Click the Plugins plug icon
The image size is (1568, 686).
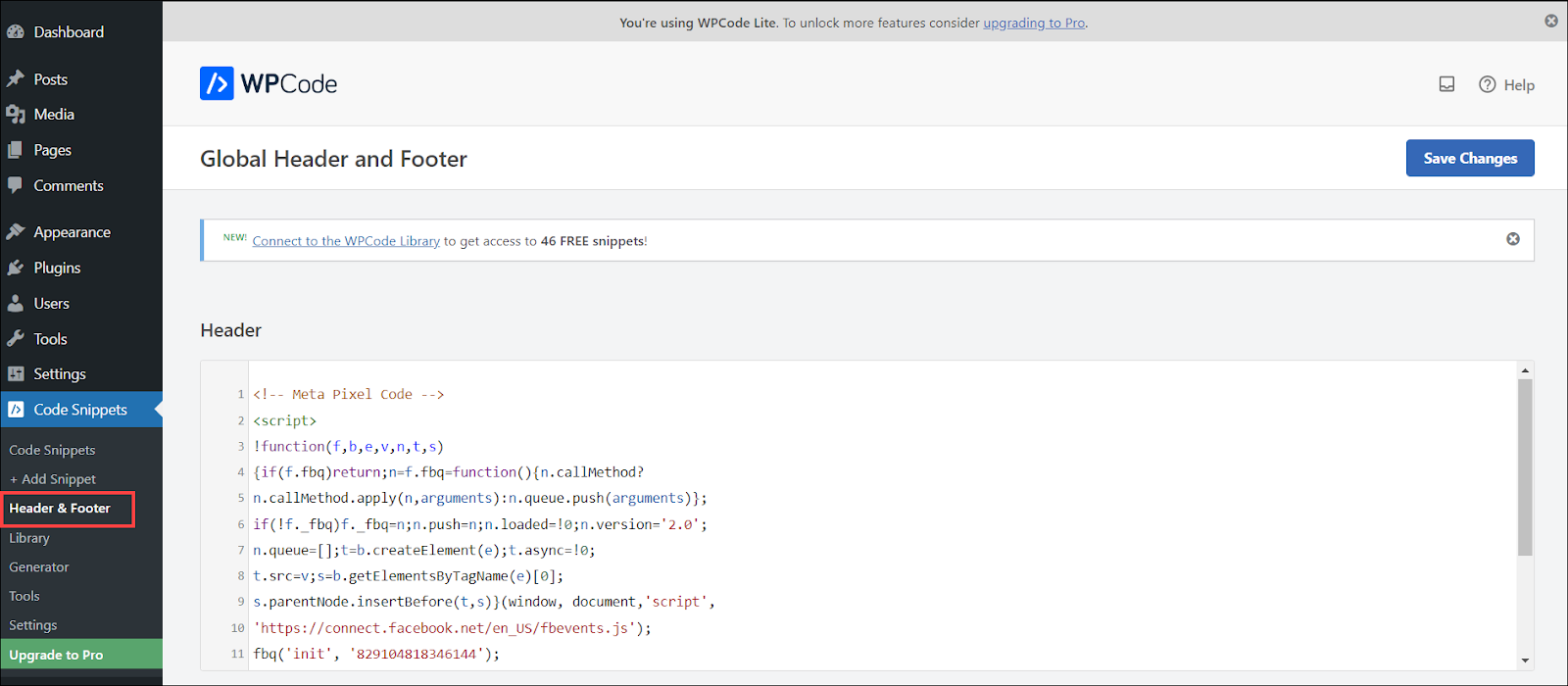16,268
